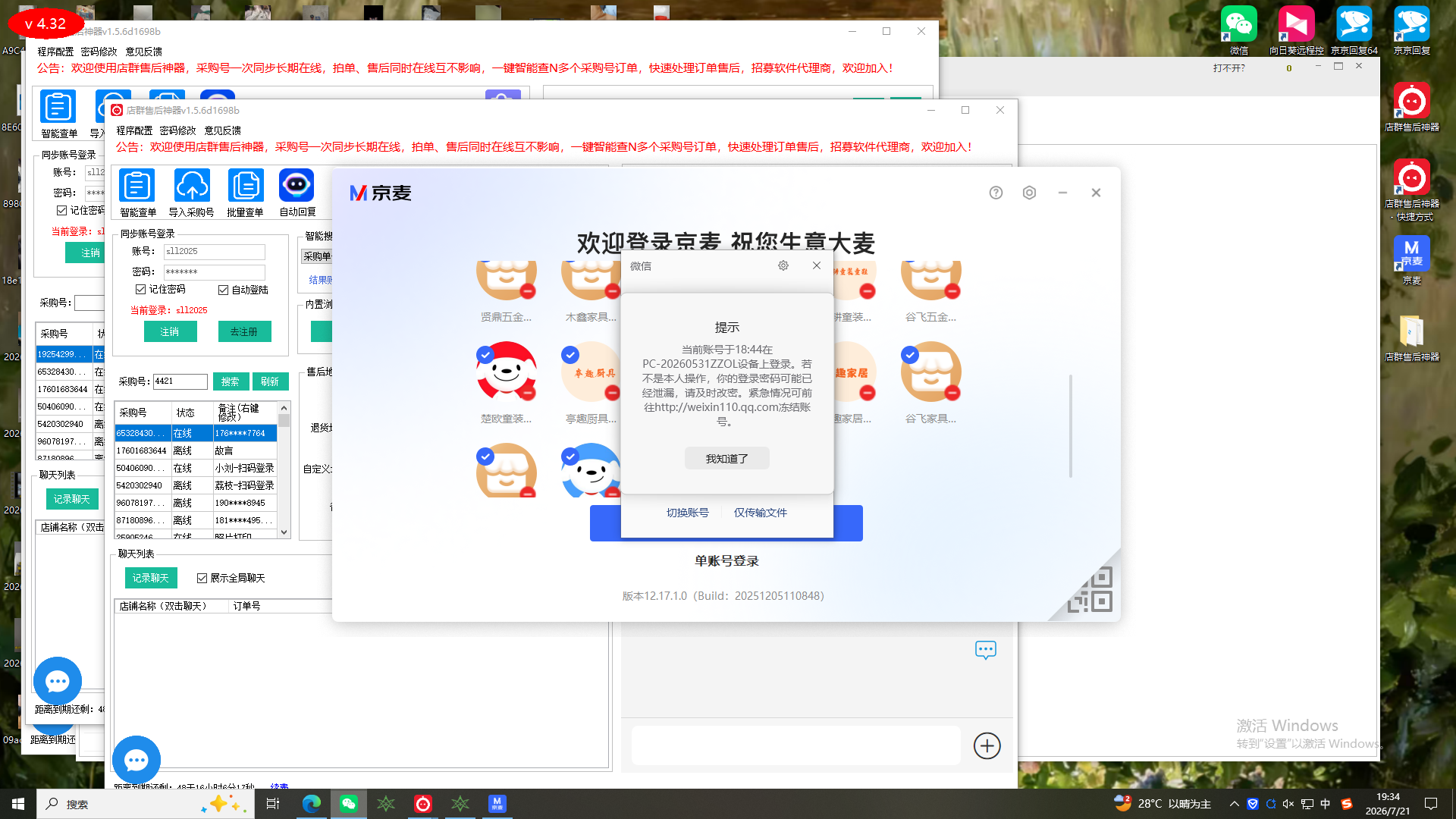Open 程序配置 menu in back 店群售后神器 window

click(55, 52)
